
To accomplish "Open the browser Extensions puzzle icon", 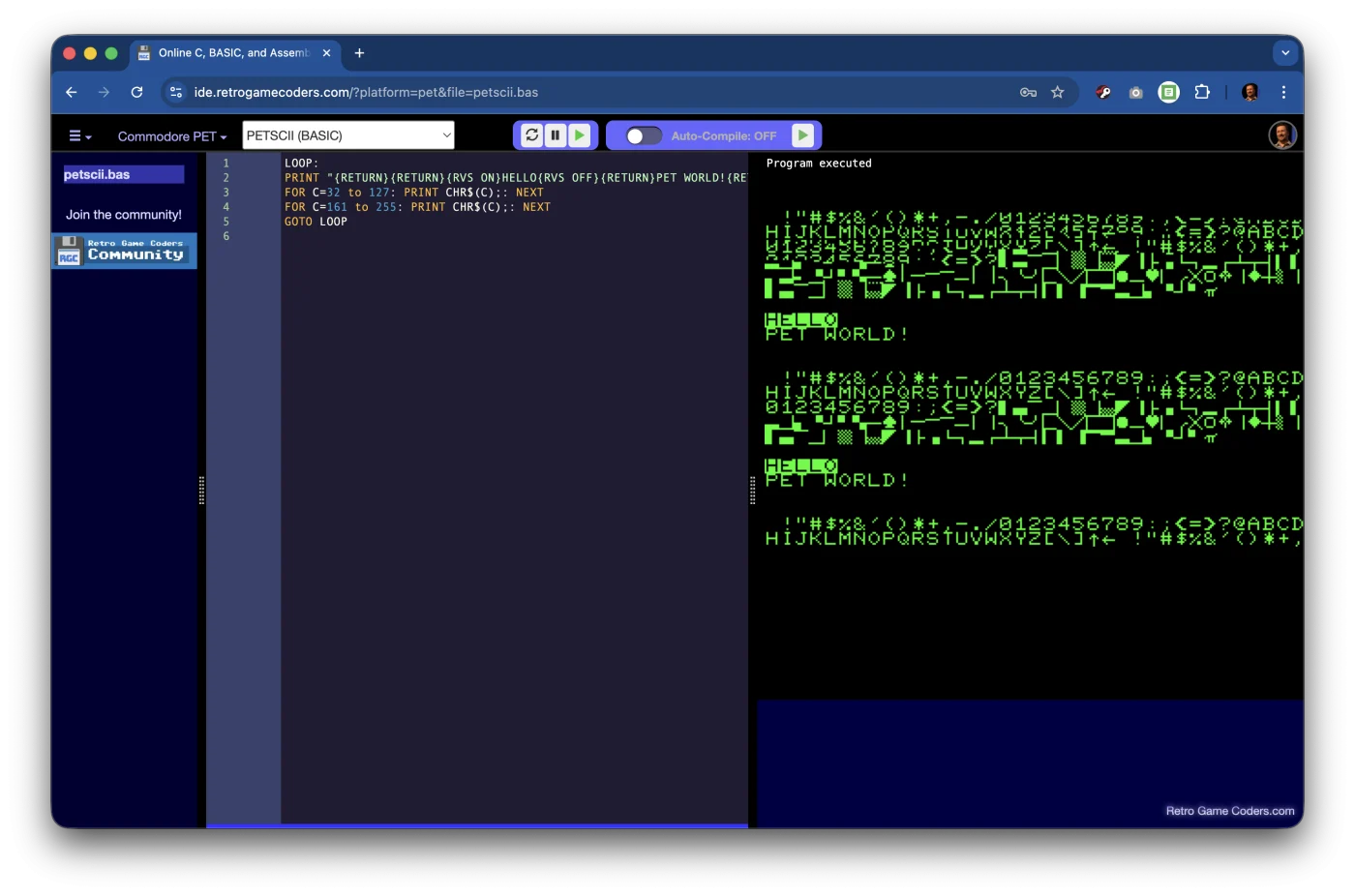I will 1202,92.
